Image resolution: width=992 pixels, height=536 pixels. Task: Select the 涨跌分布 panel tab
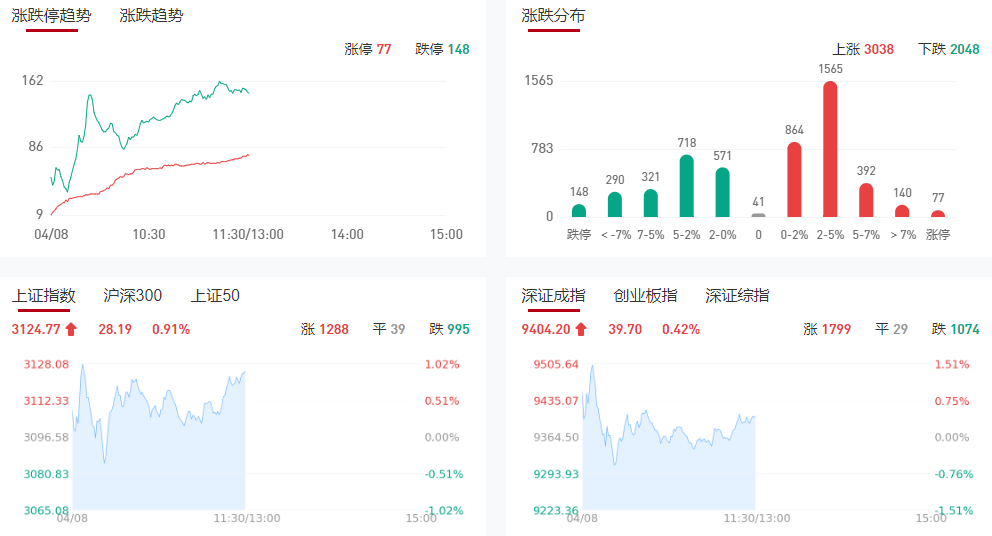tap(553, 16)
